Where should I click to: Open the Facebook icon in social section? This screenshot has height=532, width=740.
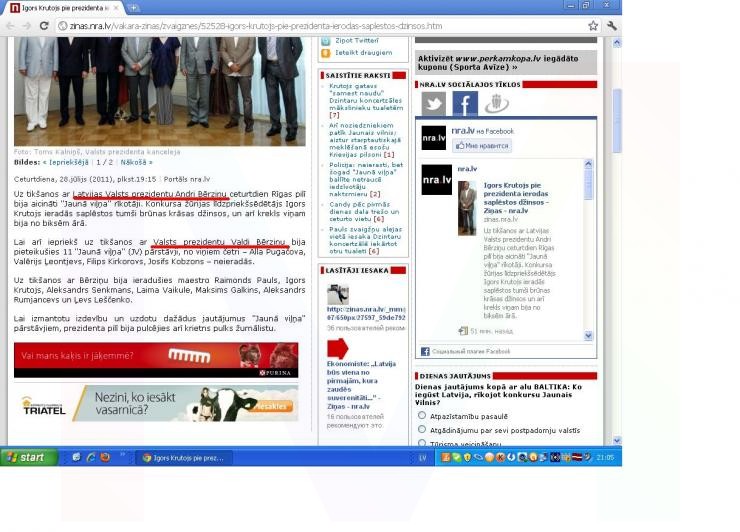point(465,104)
